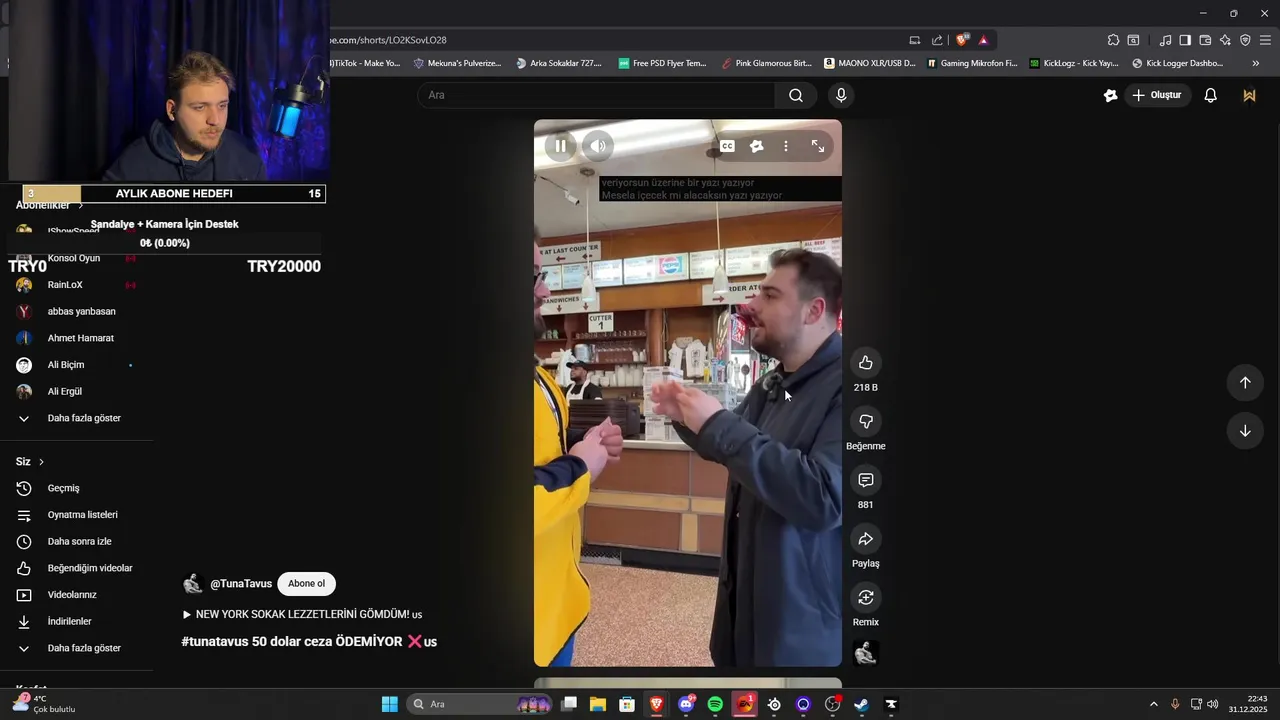Open Windows Start menu
The width and height of the screenshot is (1280, 720).
pyautogui.click(x=390, y=704)
